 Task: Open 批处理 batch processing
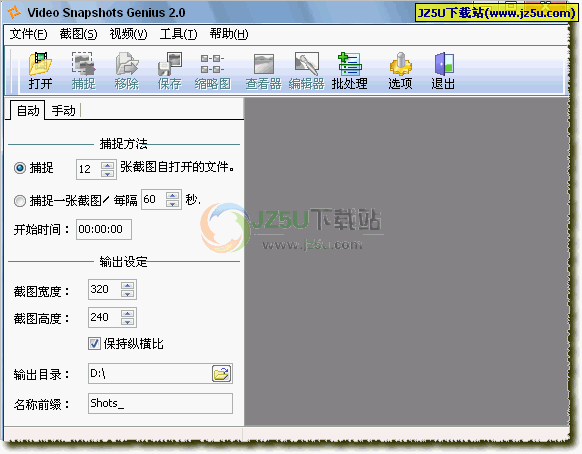350,71
